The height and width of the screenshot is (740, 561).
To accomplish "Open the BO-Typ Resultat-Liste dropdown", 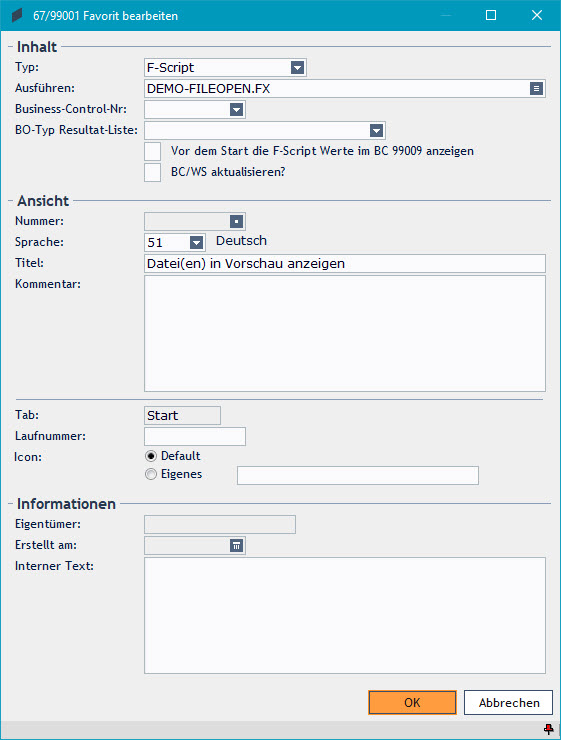I will click(x=376, y=131).
